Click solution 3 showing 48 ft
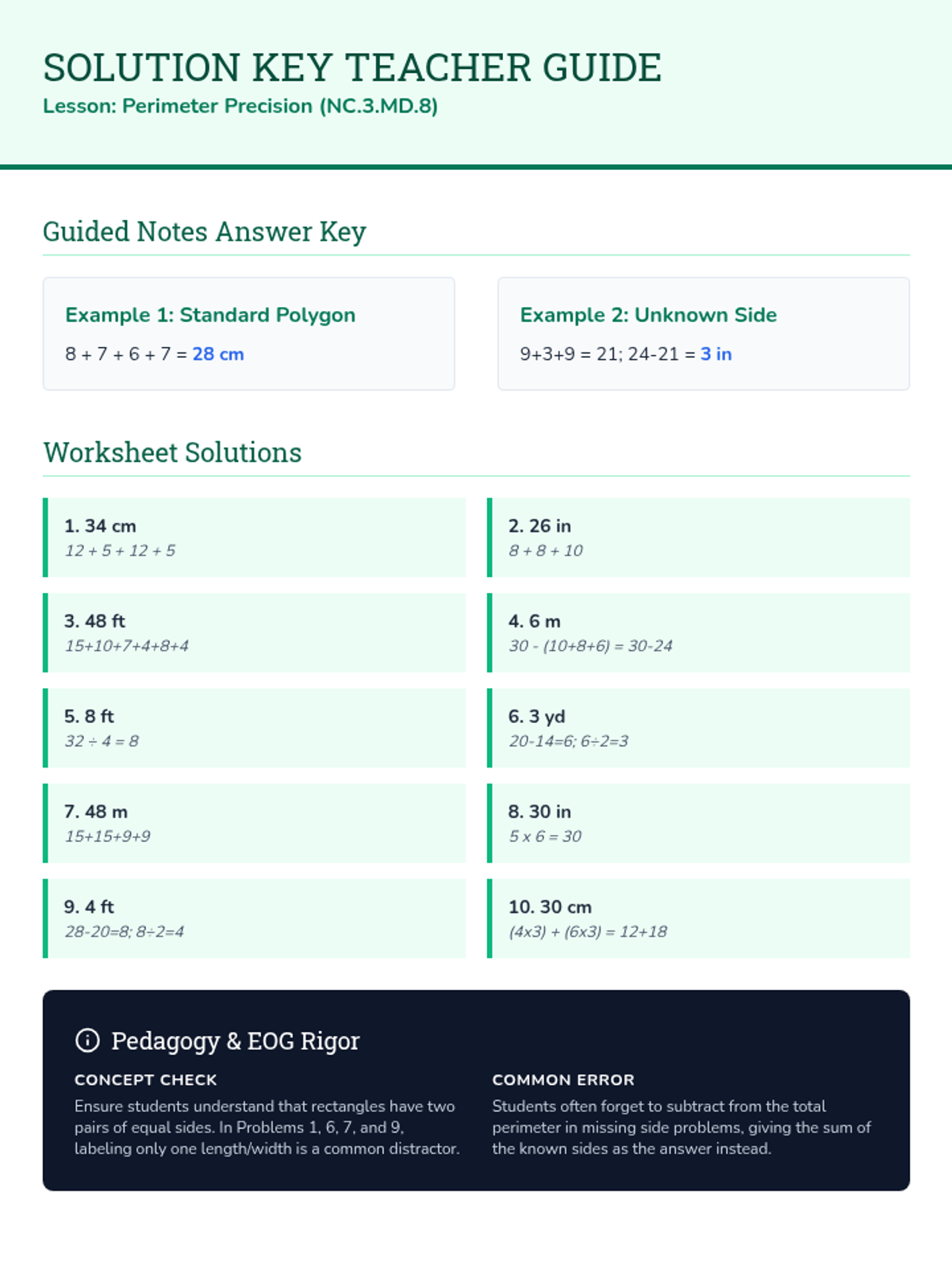The width and height of the screenshot is (952, 1270). coord(254,633)
